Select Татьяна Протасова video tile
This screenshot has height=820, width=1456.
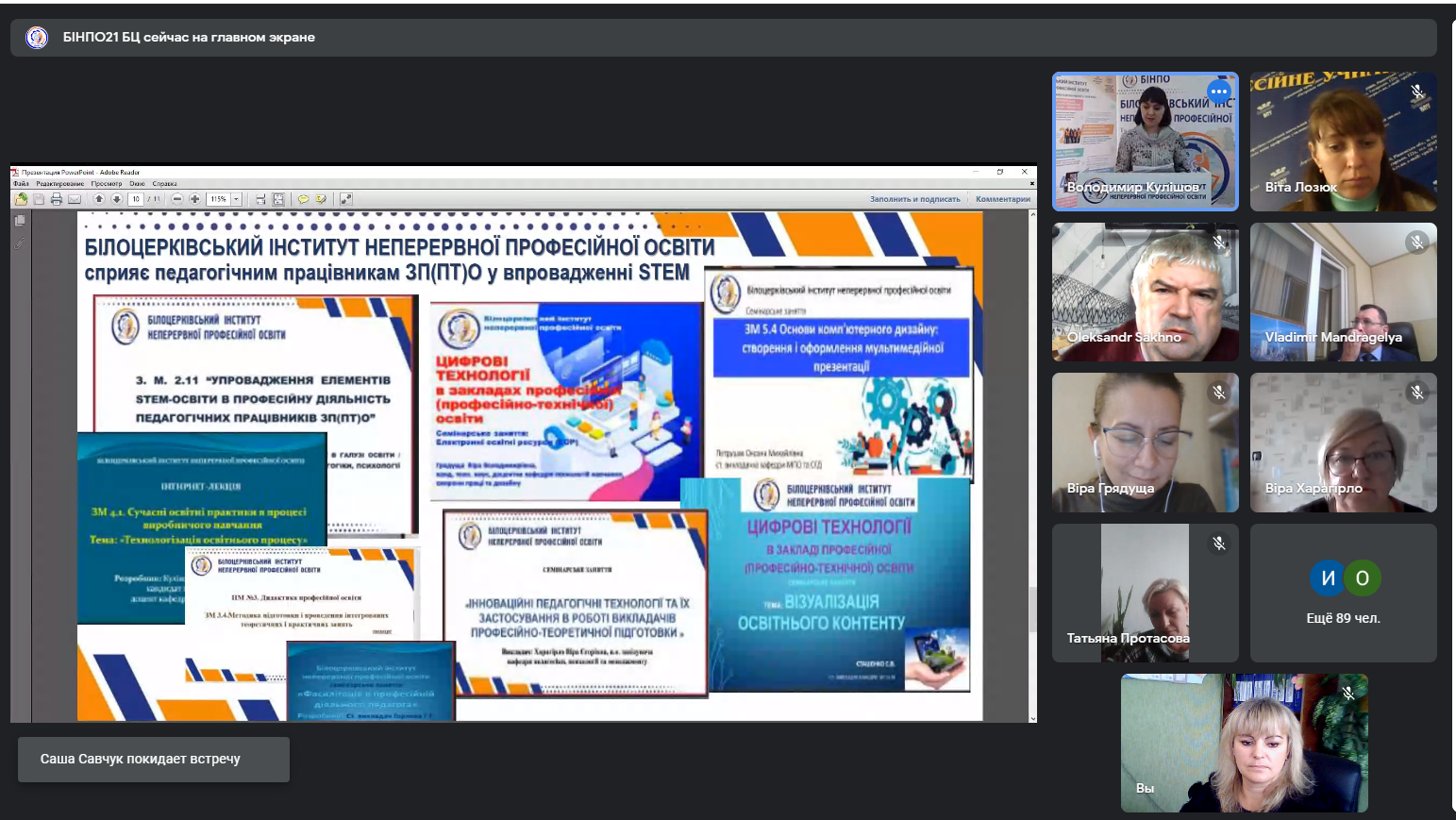click(x=1145, y=593)
